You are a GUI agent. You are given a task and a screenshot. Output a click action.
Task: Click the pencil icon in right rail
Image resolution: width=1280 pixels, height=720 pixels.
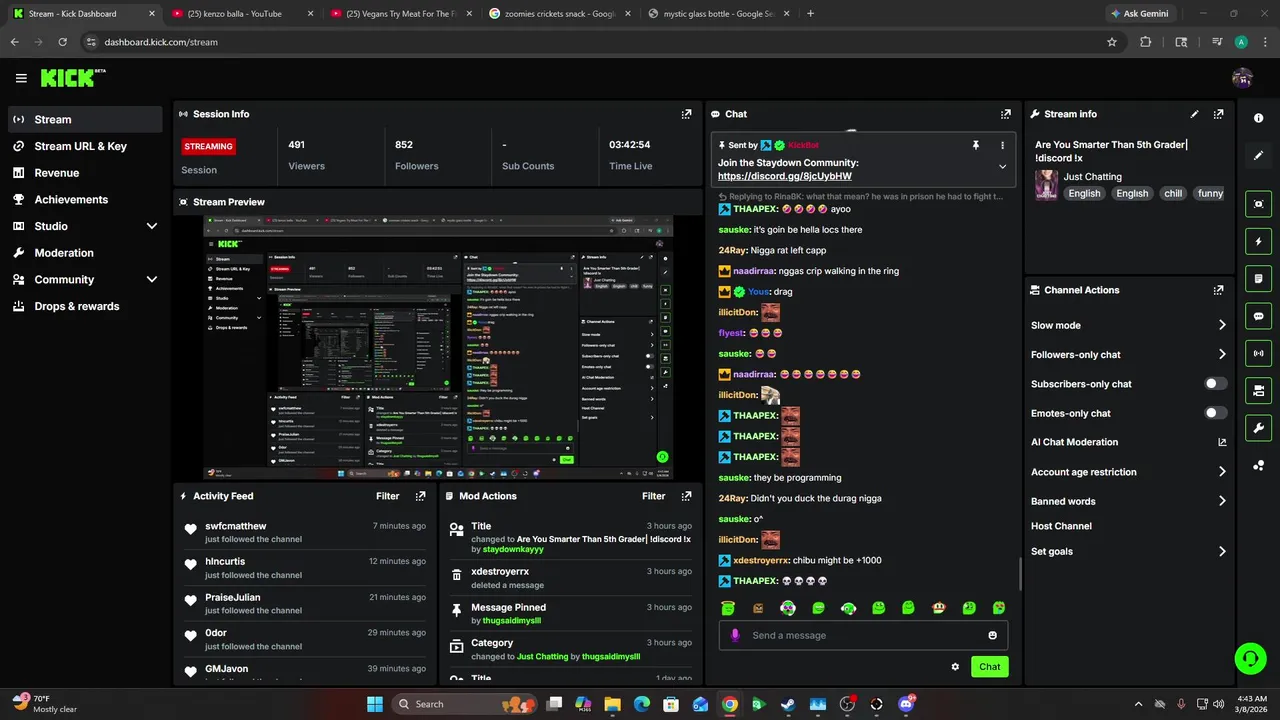(1258, 156)
